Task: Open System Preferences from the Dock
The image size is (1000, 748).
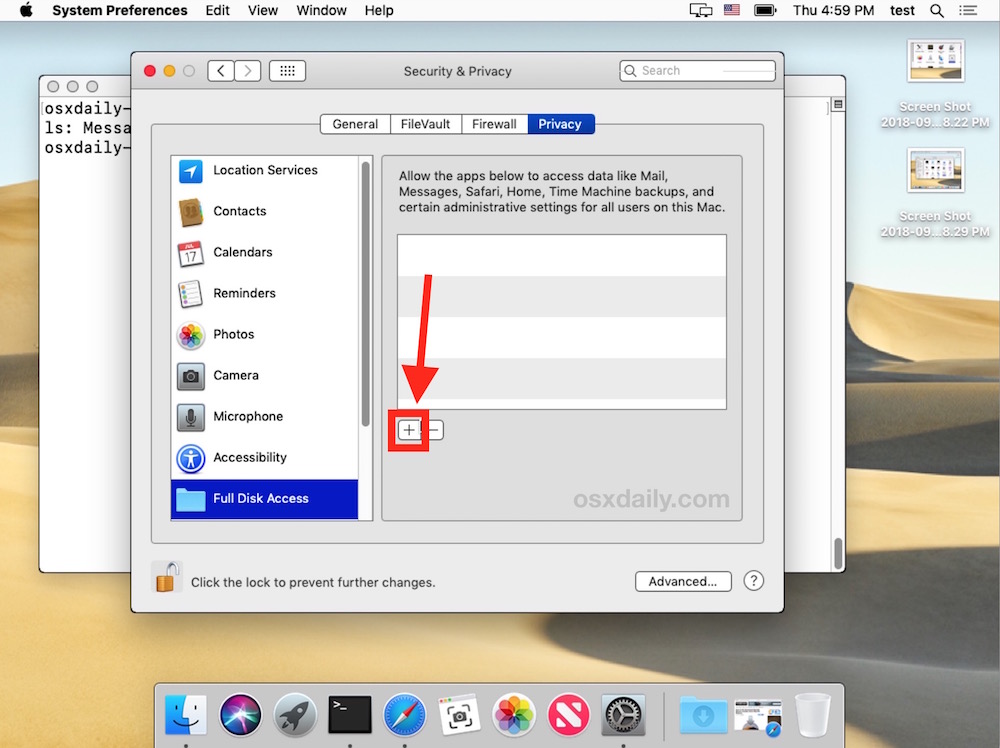Action: click(622, 714)
